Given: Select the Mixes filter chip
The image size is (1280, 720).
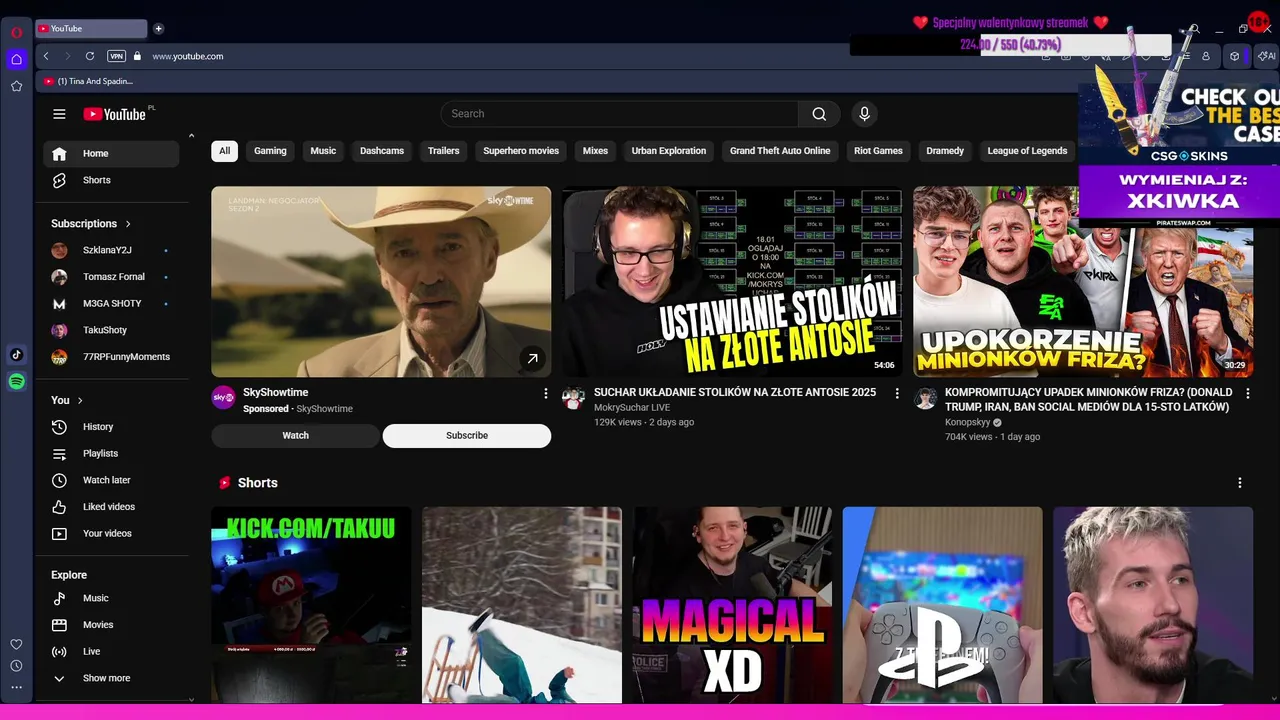Looking at the screenshot, I should click(x=595, y=151).
